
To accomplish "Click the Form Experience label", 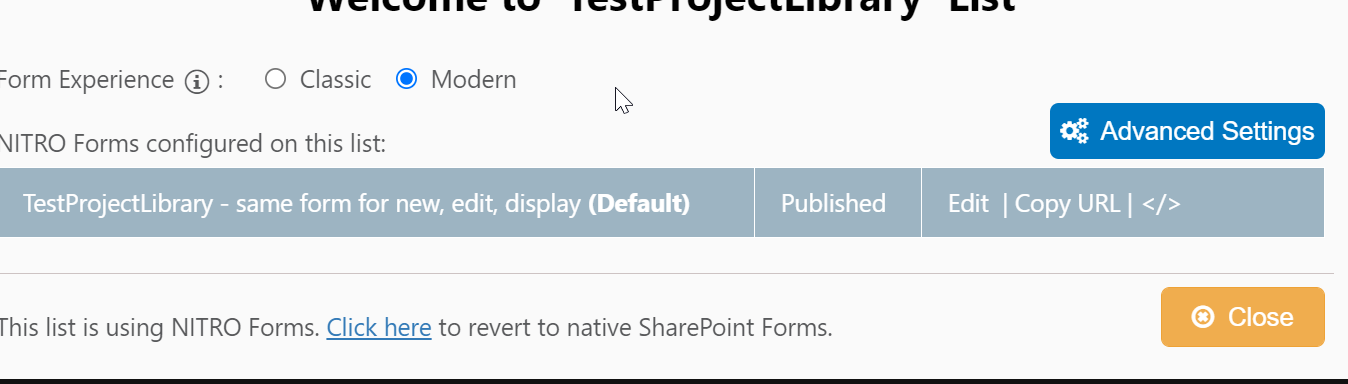I will click(x=88, y=80).
